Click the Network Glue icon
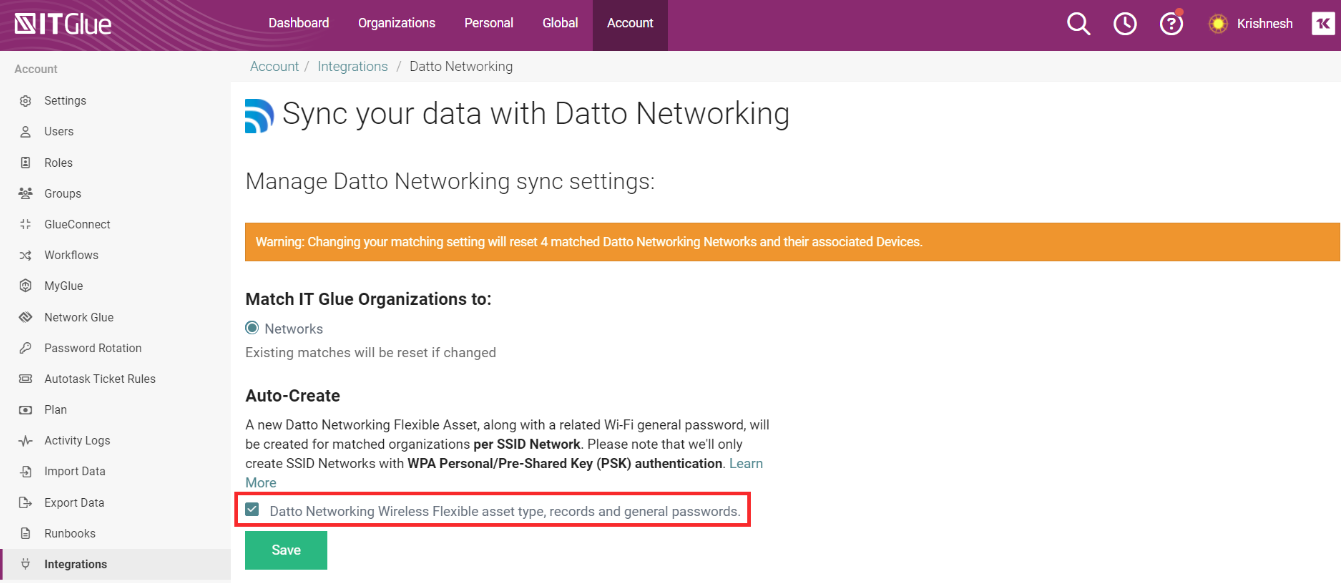Screen dimensions: 1342x583 coord(26,318)
